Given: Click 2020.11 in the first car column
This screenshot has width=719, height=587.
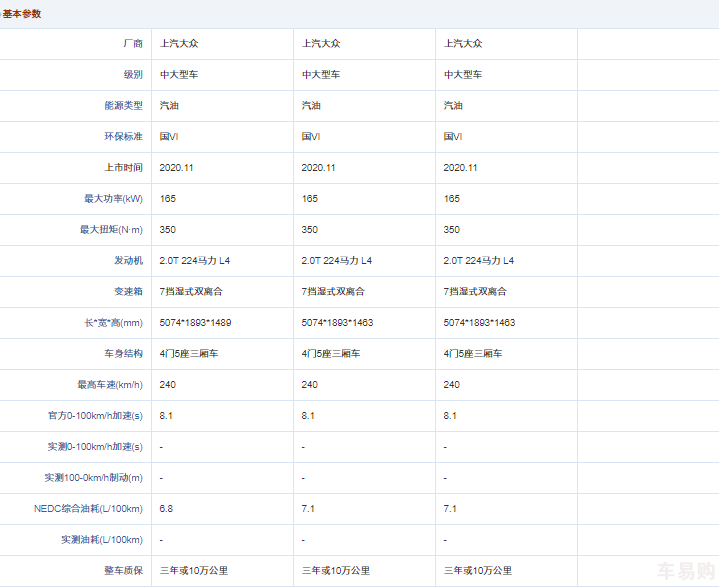Looking at the screenshot, I should point(177,168).
